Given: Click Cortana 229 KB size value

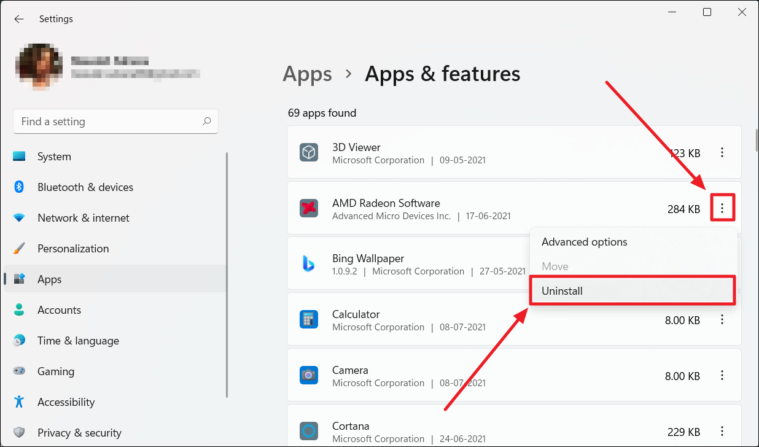Looking at the screenshot, I should coord(683,432).
